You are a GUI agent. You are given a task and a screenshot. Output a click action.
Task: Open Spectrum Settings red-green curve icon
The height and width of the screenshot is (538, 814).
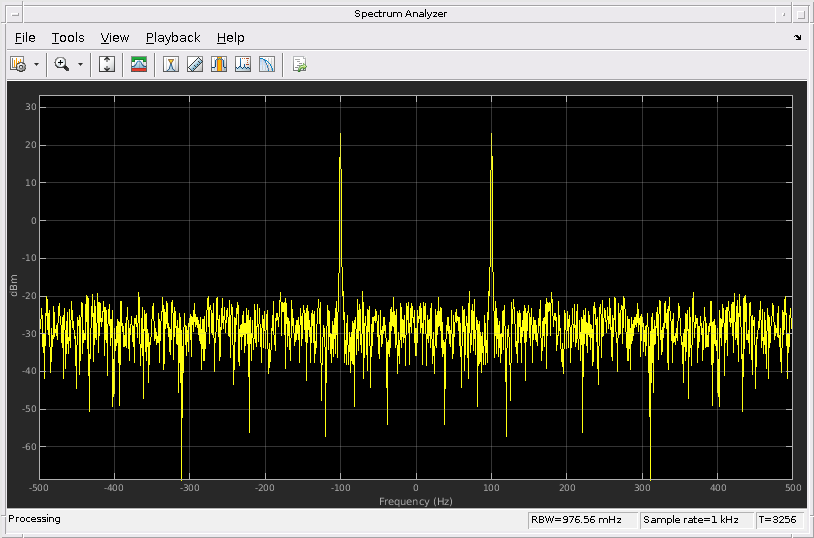point(140,64)
